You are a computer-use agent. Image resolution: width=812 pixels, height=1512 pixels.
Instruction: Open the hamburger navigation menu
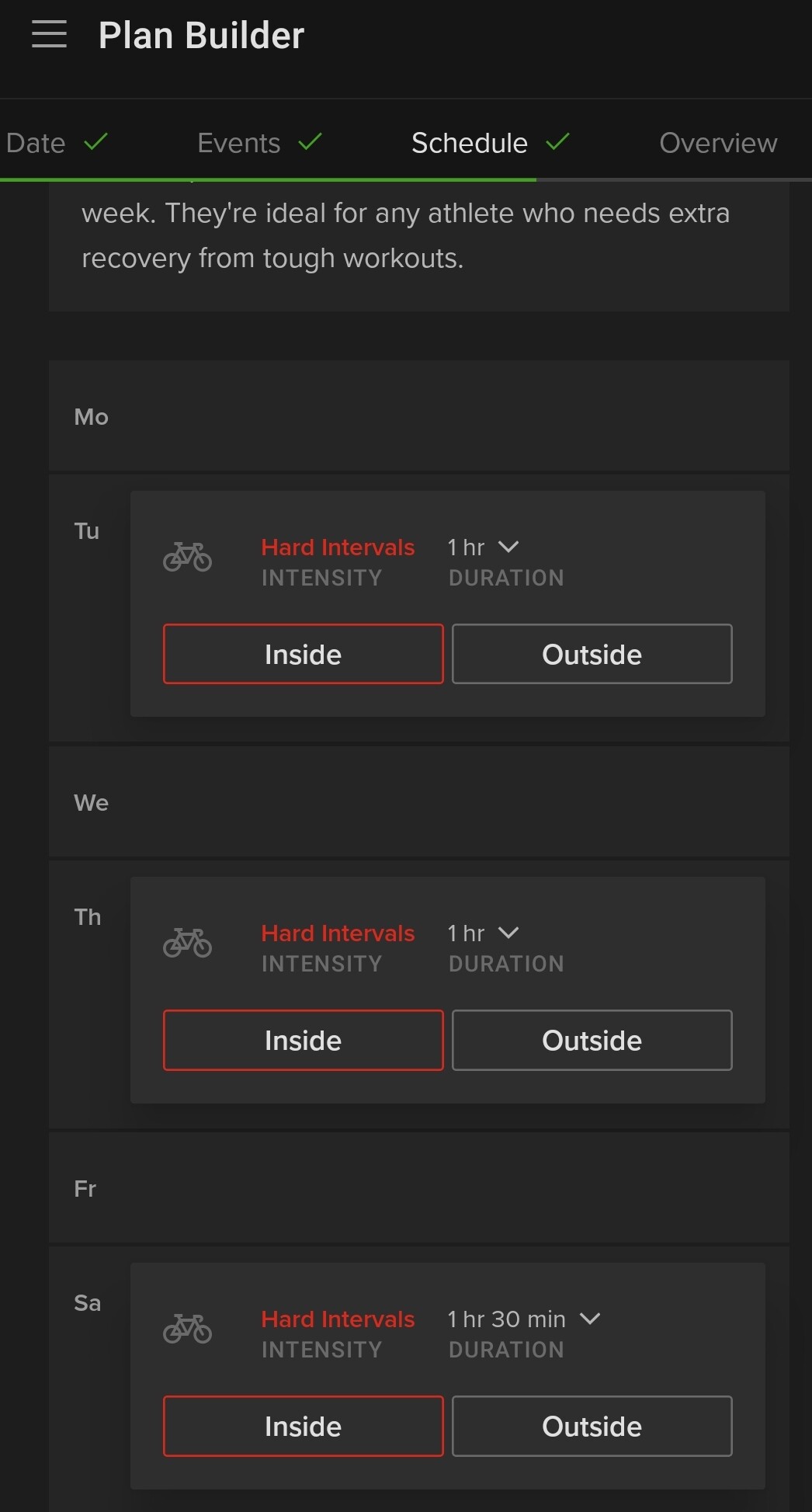(49, 35)
